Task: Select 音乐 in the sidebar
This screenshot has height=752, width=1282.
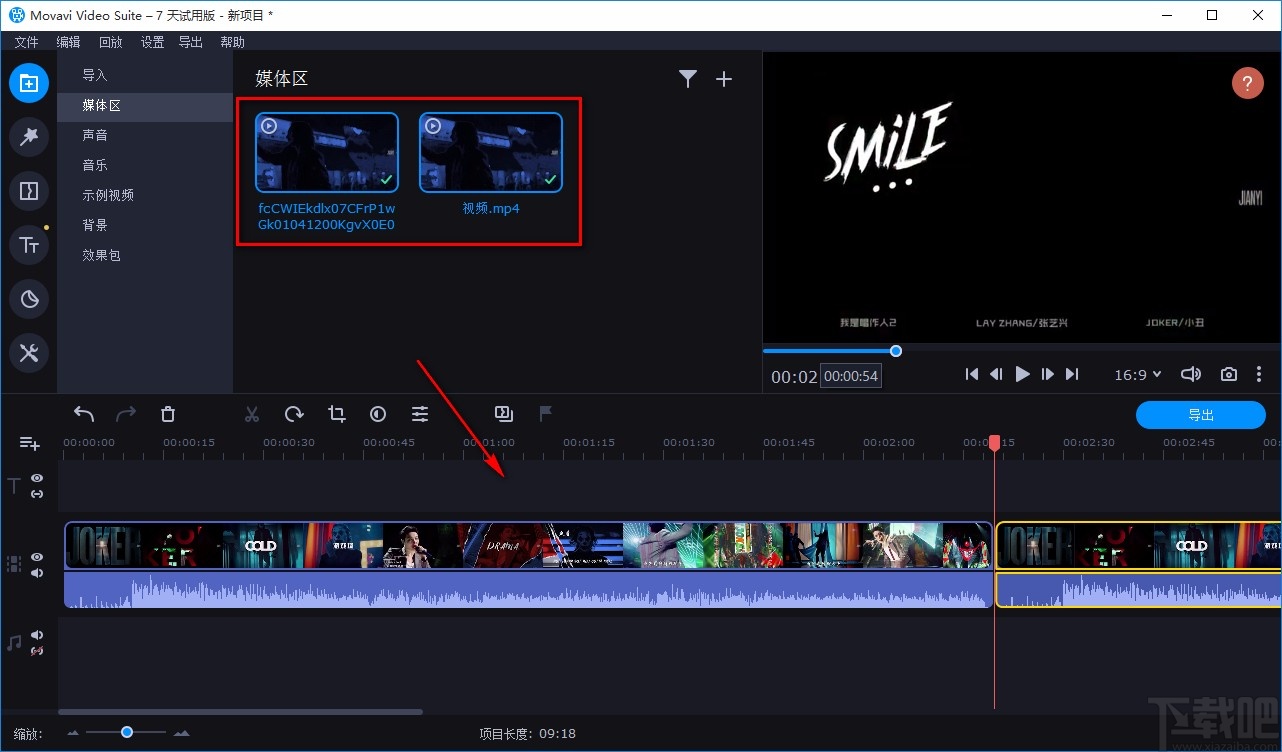Action: (x=145, y=165)
